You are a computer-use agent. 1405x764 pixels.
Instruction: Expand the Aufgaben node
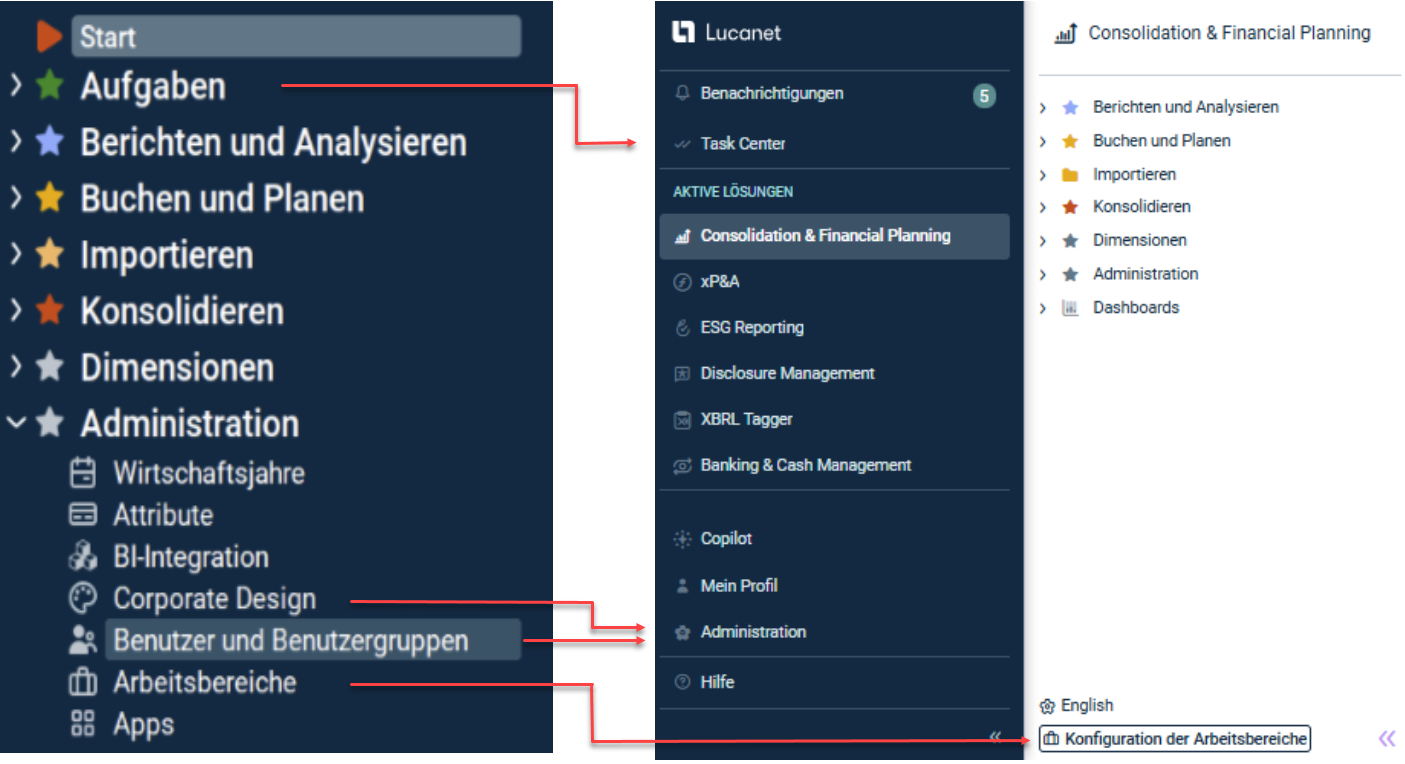click(16, 86)
